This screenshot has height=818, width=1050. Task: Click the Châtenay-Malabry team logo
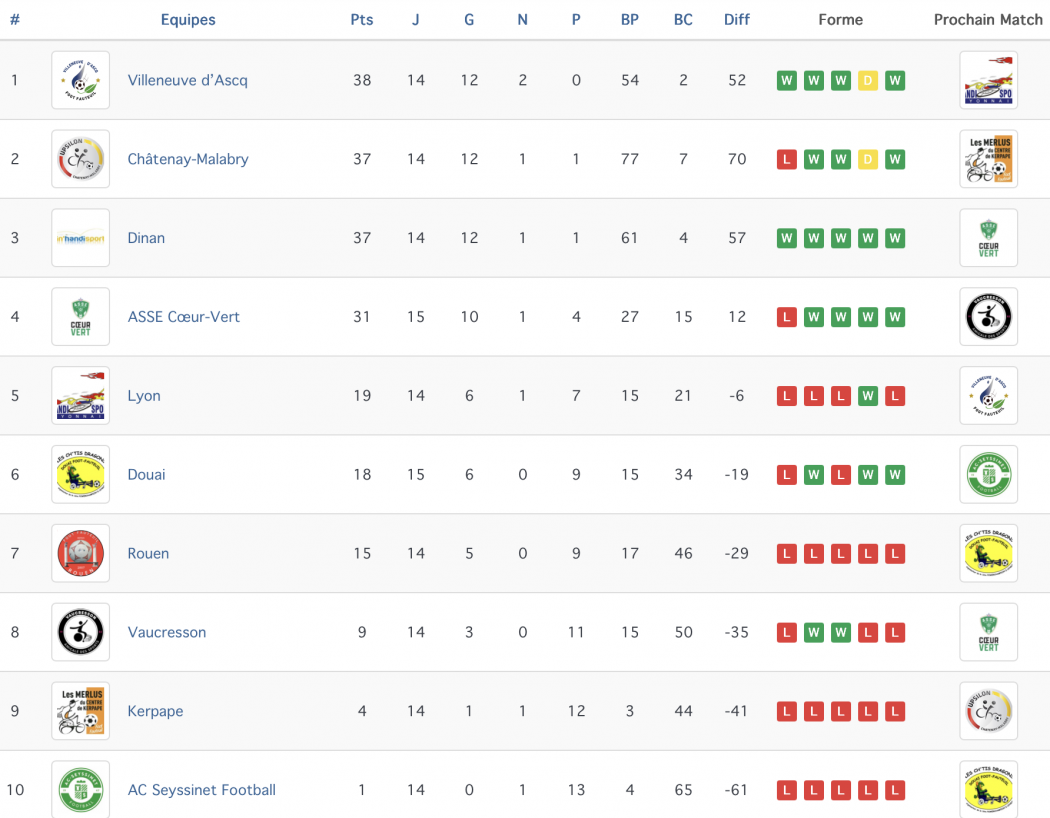(x=80, y=159)
